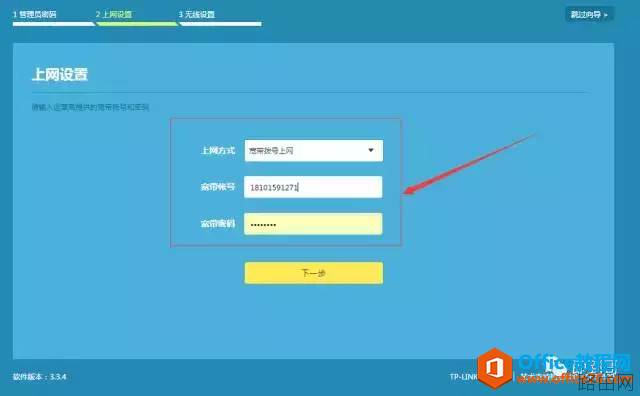Click the 宽带账号 field label

click(218, 187)
